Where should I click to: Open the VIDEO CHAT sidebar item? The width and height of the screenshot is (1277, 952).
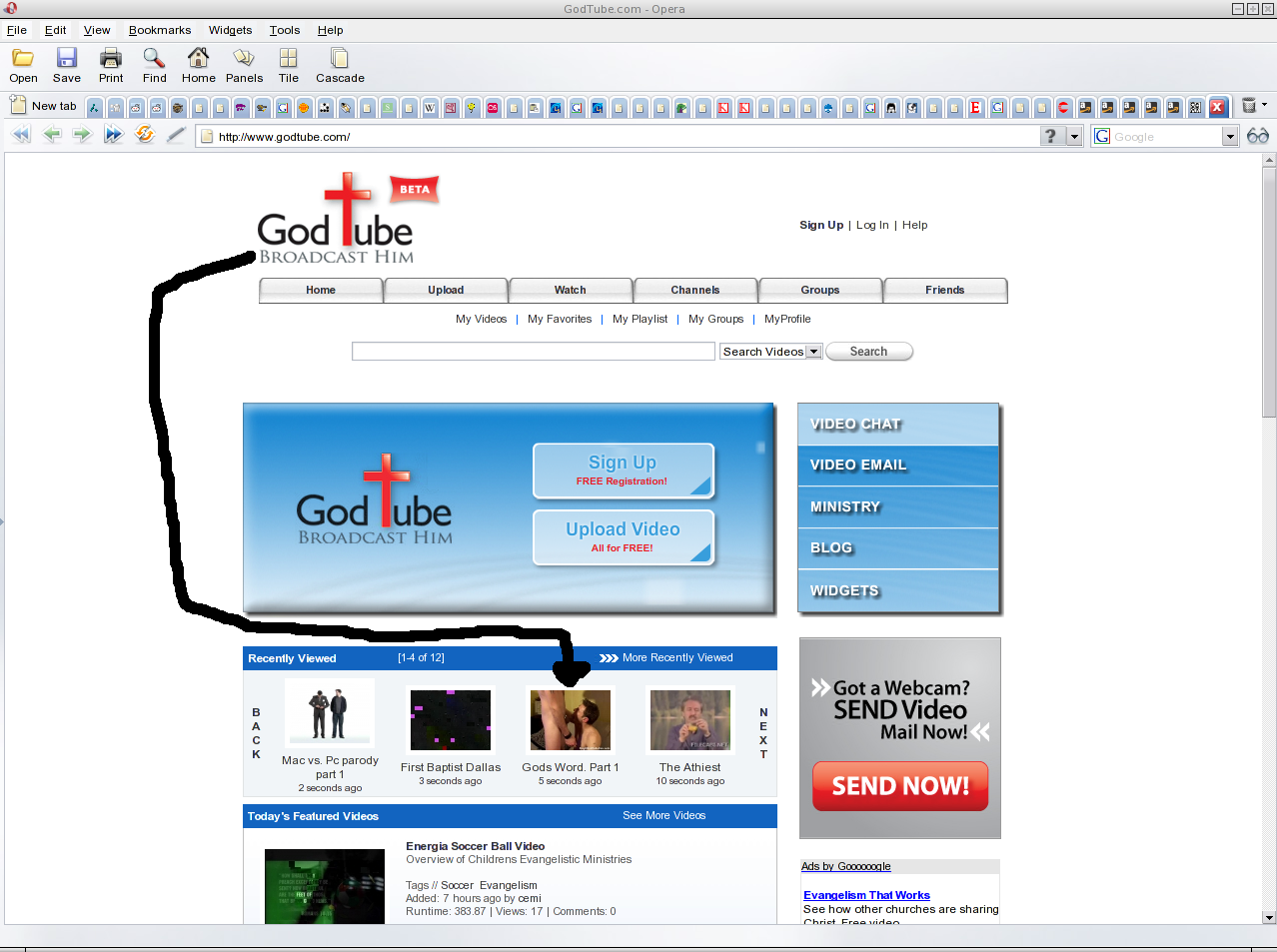pyautogui.click(x=898, y=425)
